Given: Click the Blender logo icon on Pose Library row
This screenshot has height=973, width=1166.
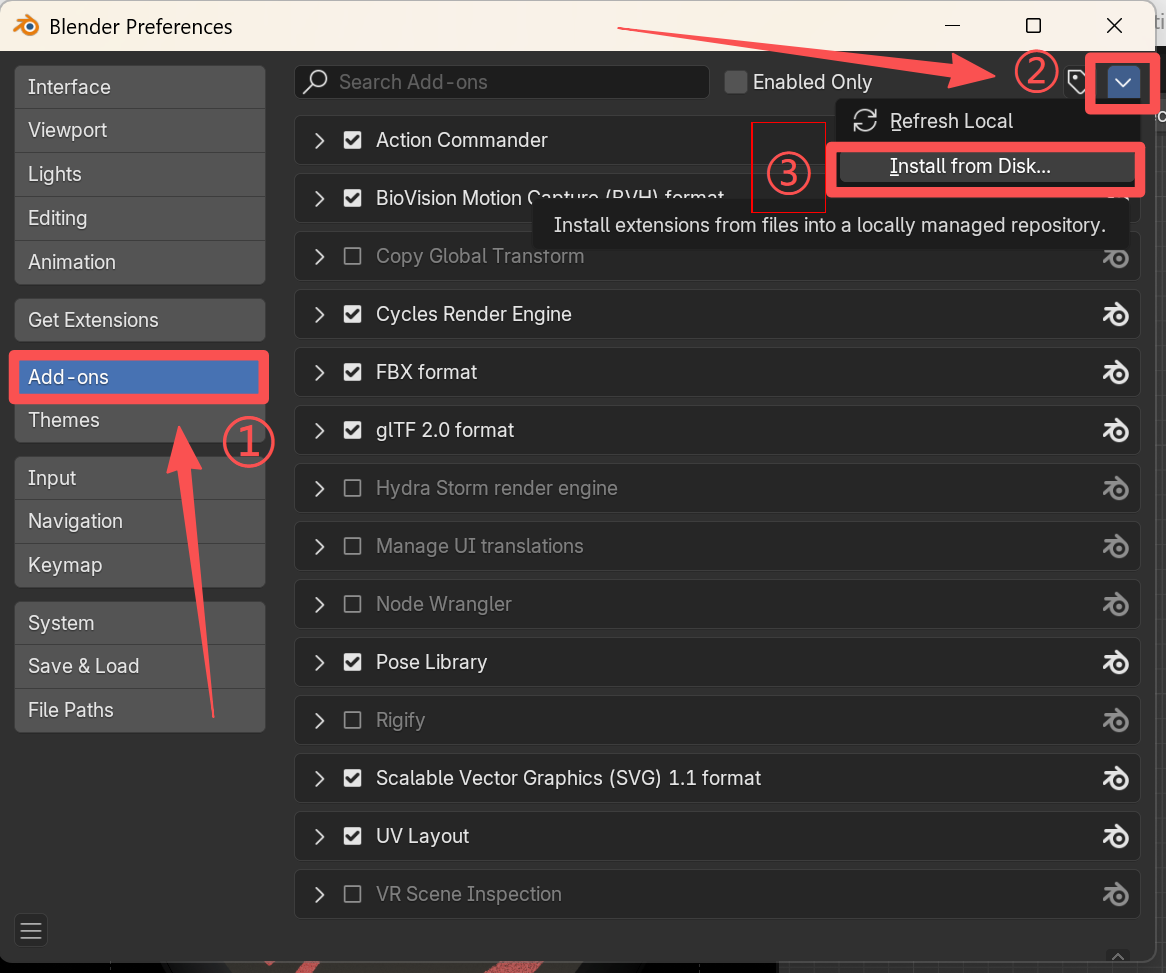Looking at the screenshot, I should pyautogui.click(x=1115, y=663).
